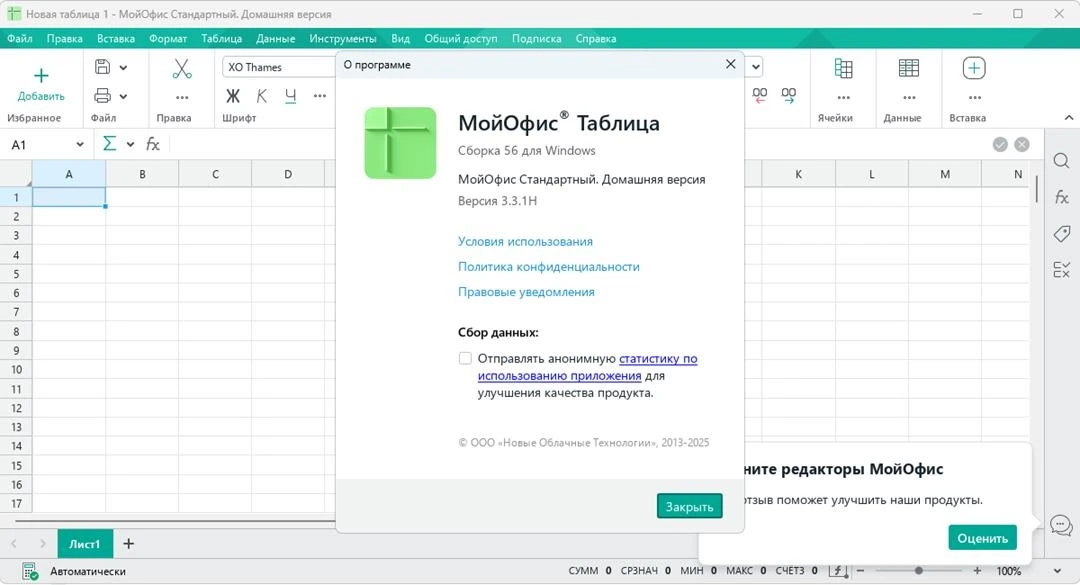Open the save options dropdown arrow
This screenshot has height=585, width=1080.
[123, 68]
